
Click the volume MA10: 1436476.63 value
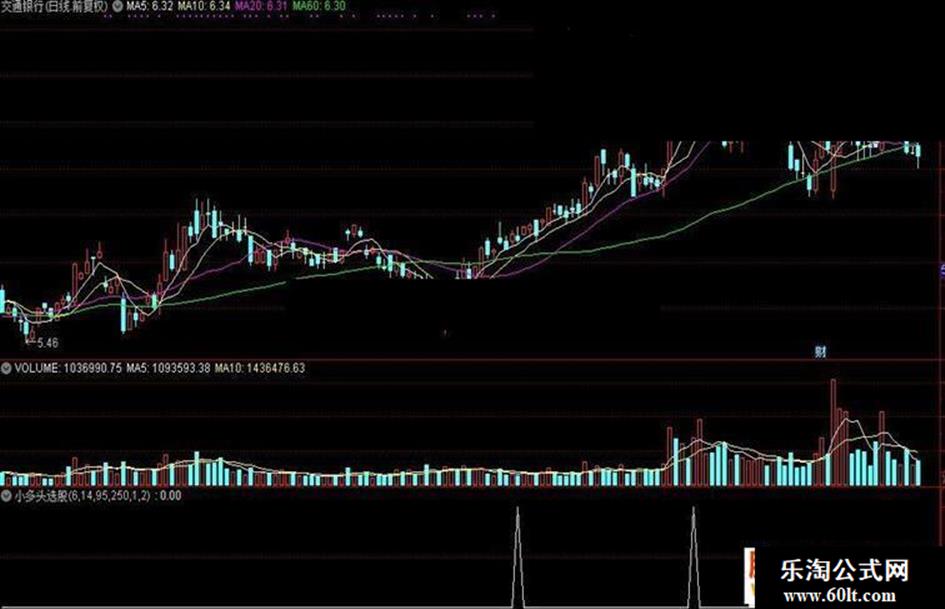click(x=260, y=368)
